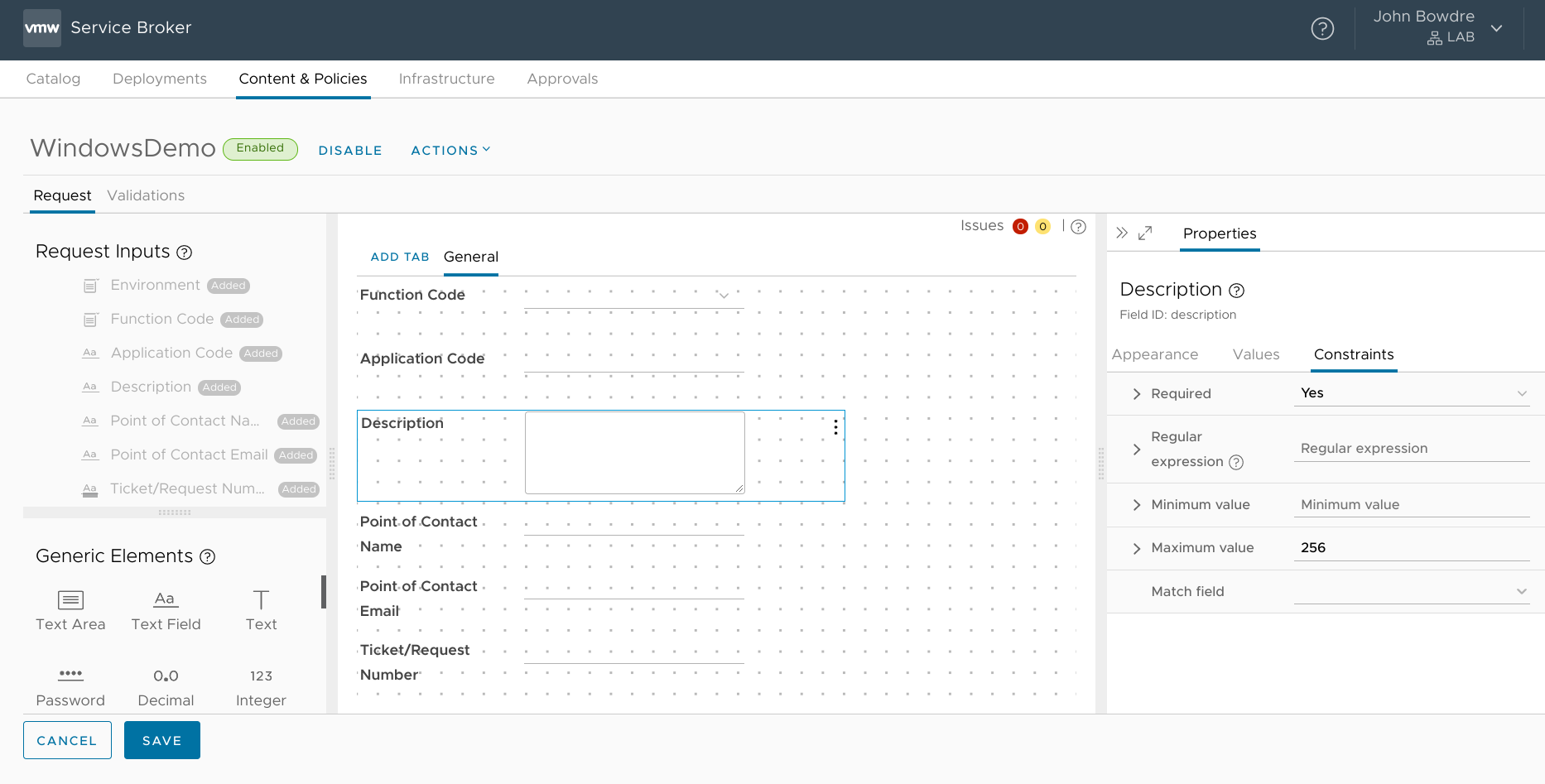Click the Regular expression help icon

(1236, 463)
